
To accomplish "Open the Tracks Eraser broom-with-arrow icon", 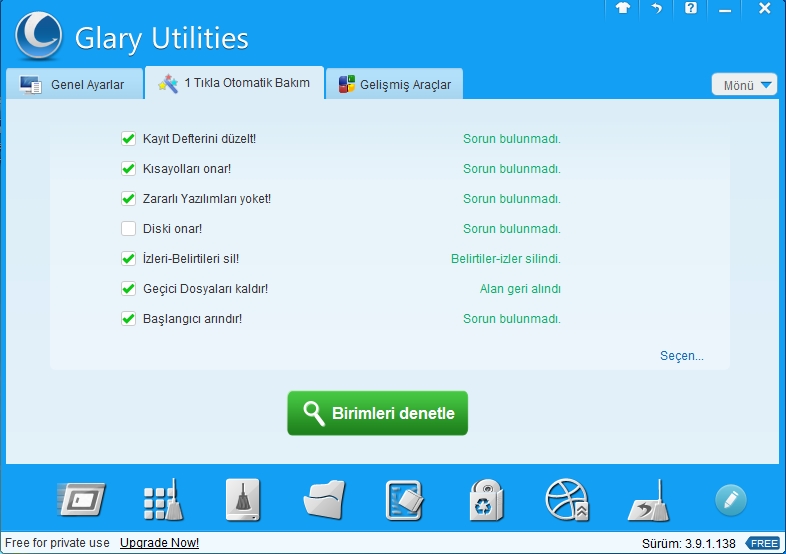I will (x=649, y=500).
